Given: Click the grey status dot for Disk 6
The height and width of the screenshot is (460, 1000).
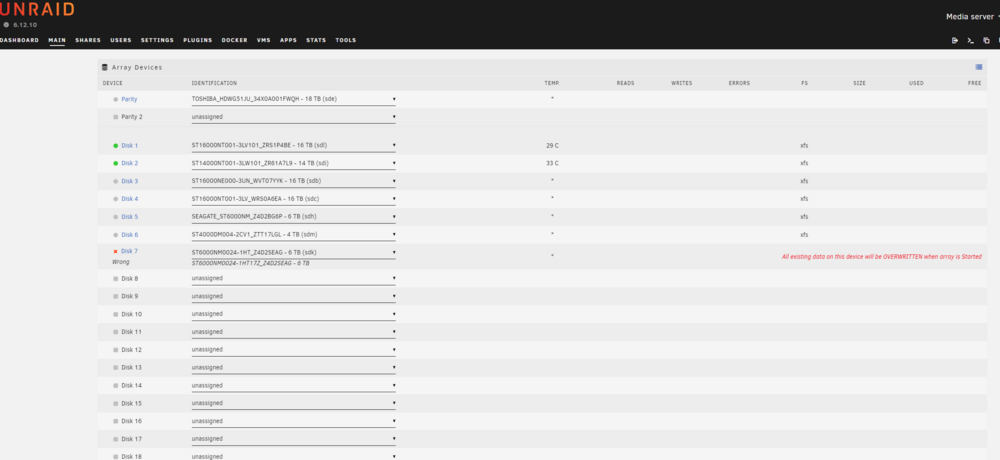Looking at the screenshot, I should (115, 235).
